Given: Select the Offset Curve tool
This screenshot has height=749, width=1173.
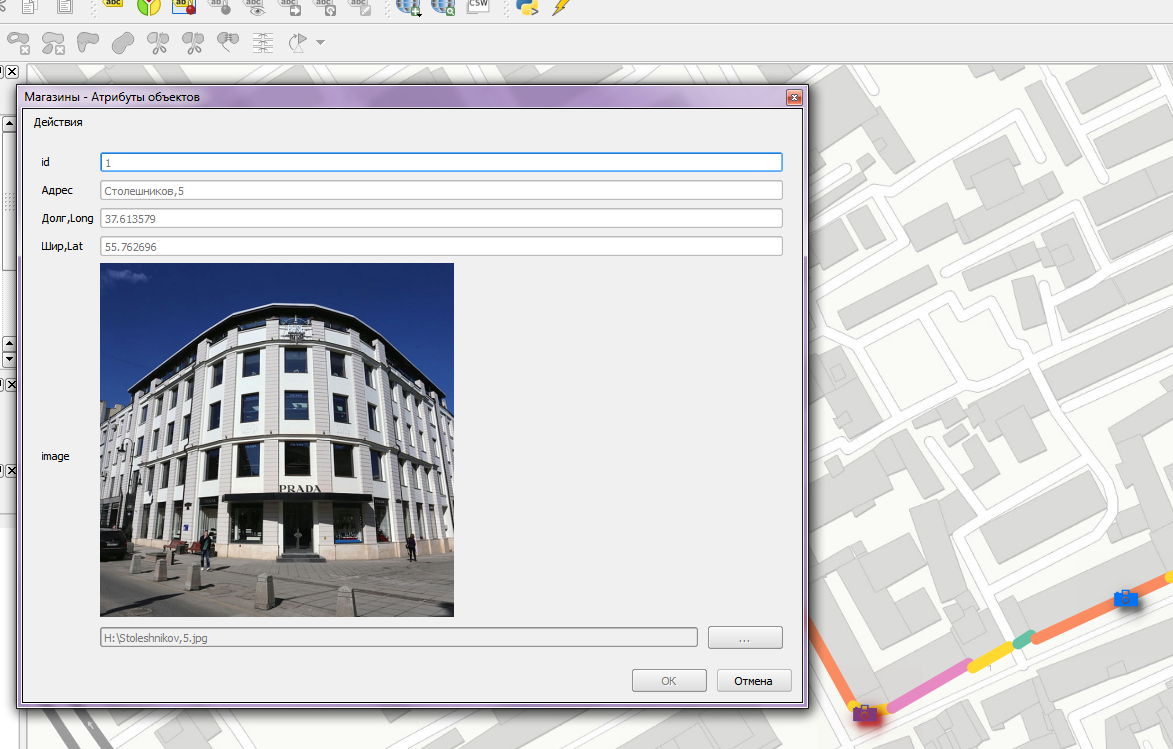Looking at the screenshot, I should [123, 43].
